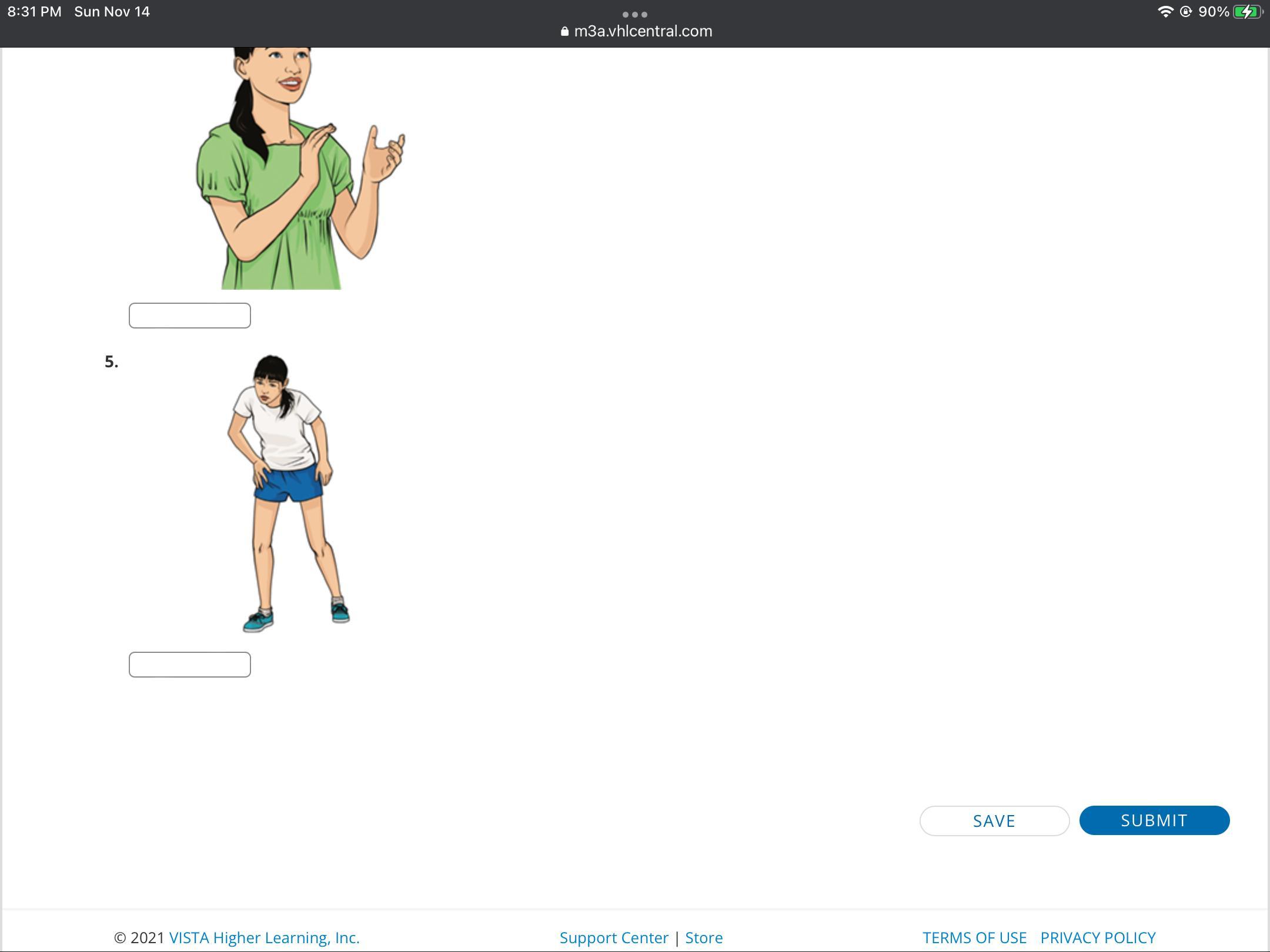Image resolution: width=1270 pixels, height=952 pixels.
Task: Tap the rotation lock status icon
Action: pyautogui.click(x=1185, y=12)
